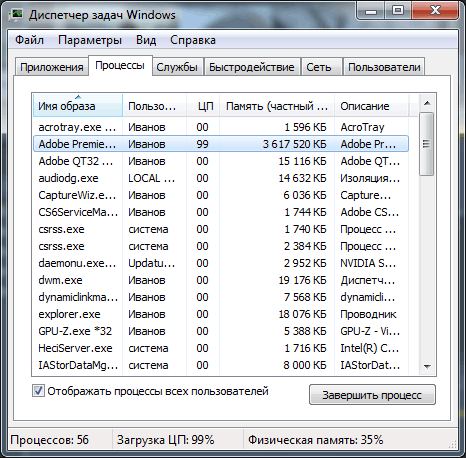This screenshot has height=458, width=466.
Task: Sort by ЦП column header
Action: click(x=203, y=106)
